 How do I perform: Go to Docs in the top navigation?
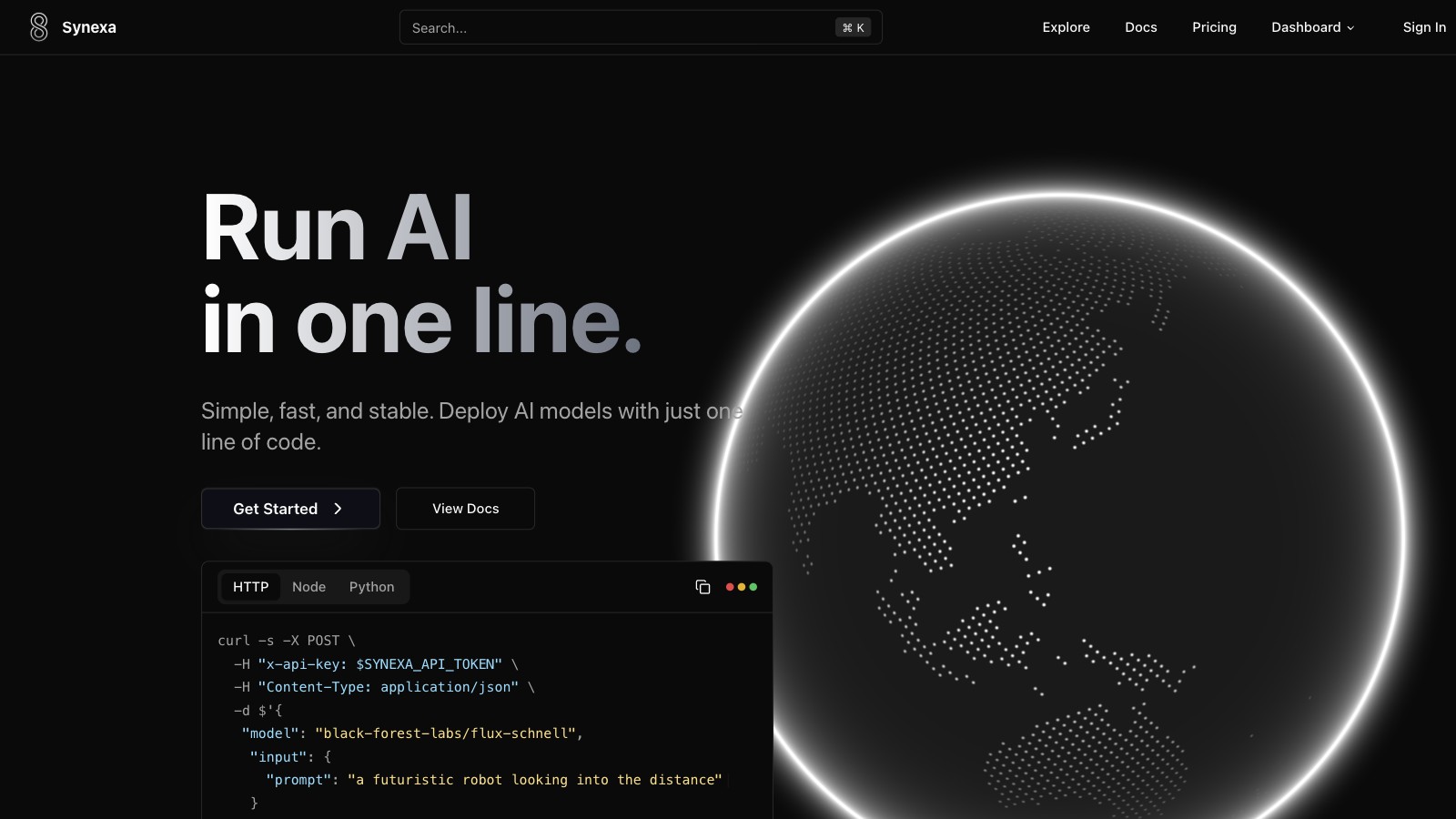coord(1140,27)
